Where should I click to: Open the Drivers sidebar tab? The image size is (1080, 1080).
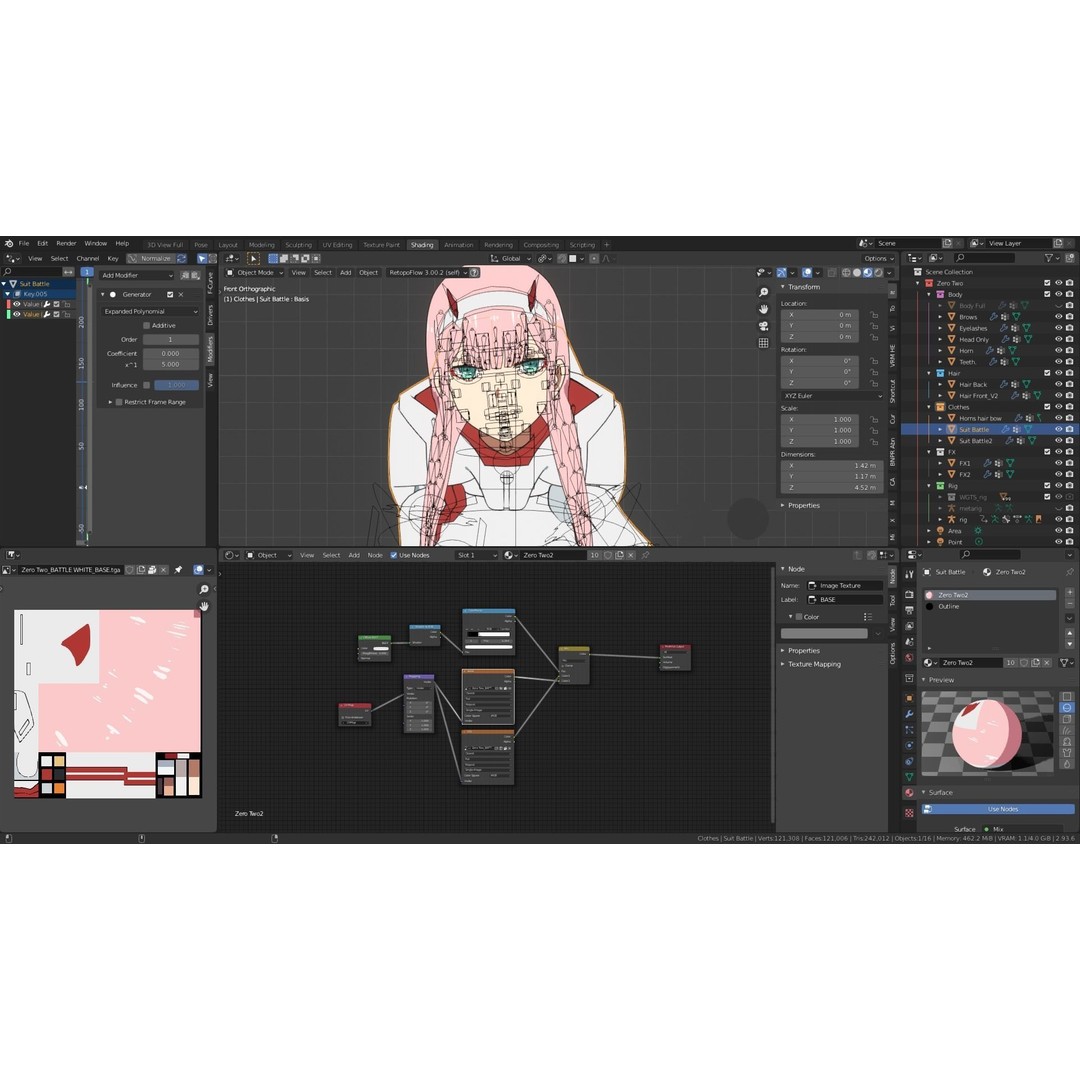tap(210, 315)
